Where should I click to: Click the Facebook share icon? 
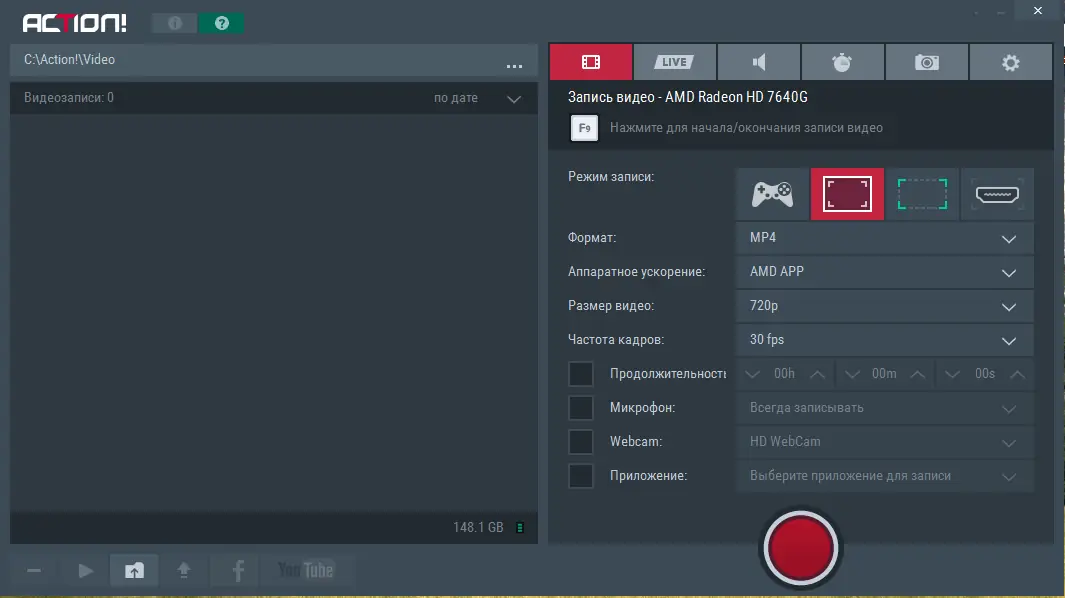tap(238, 570)
